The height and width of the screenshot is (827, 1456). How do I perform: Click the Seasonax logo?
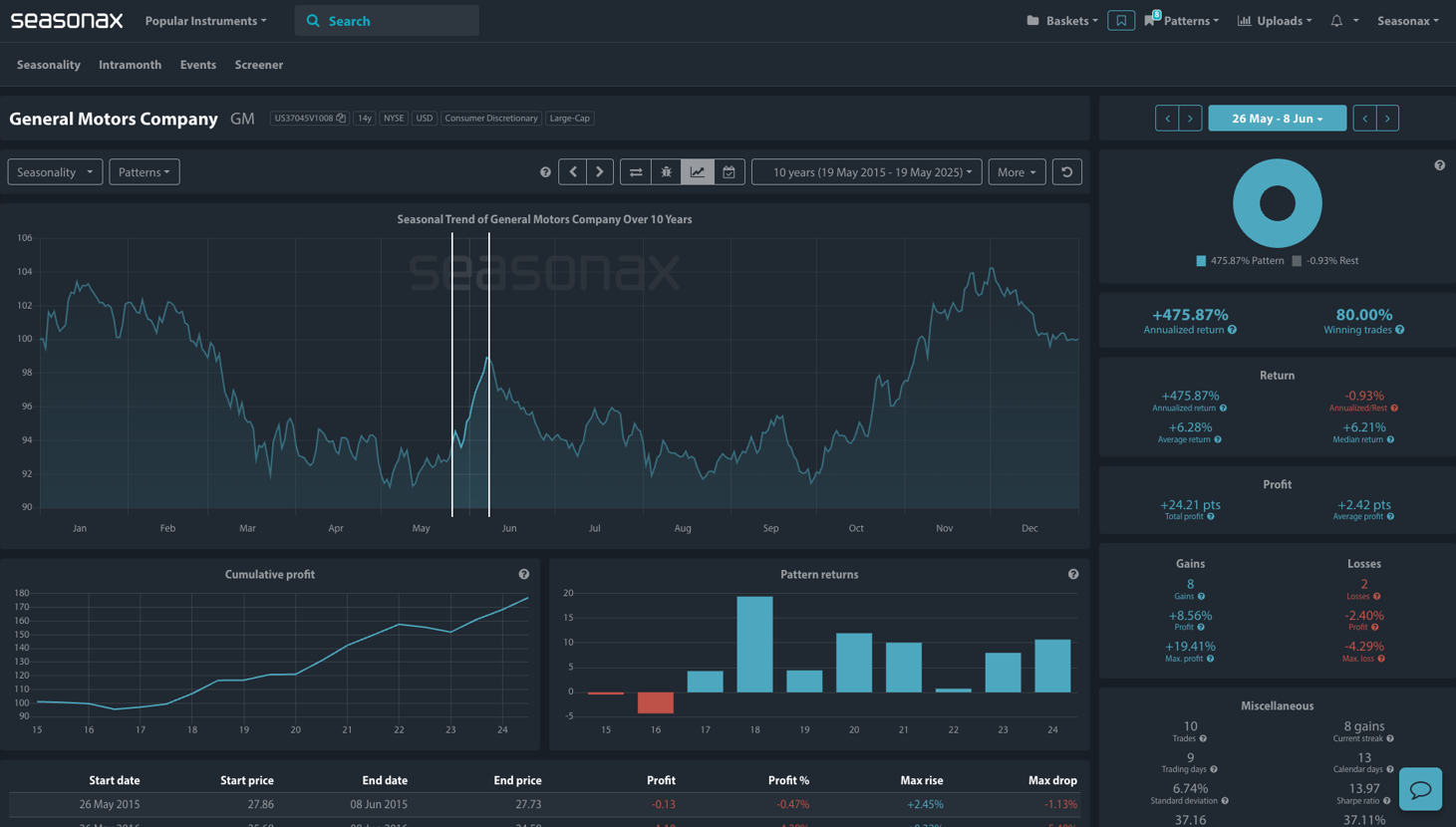67,20
